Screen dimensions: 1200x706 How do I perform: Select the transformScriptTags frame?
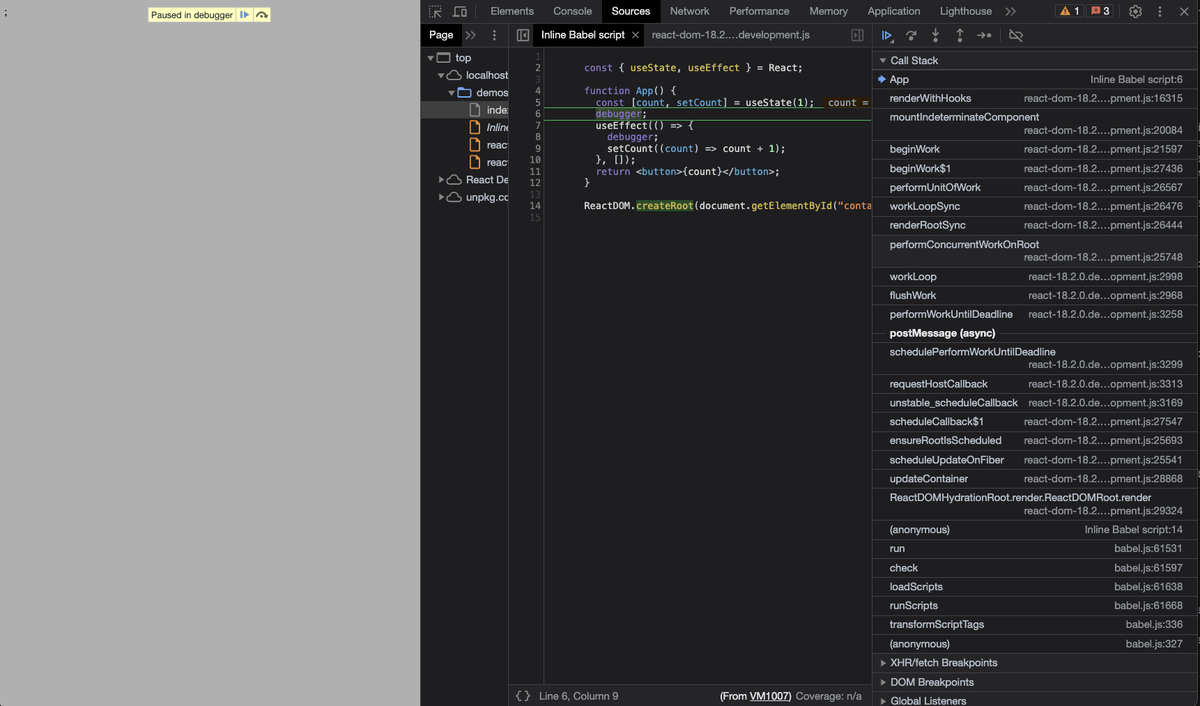pos(1035,625)
